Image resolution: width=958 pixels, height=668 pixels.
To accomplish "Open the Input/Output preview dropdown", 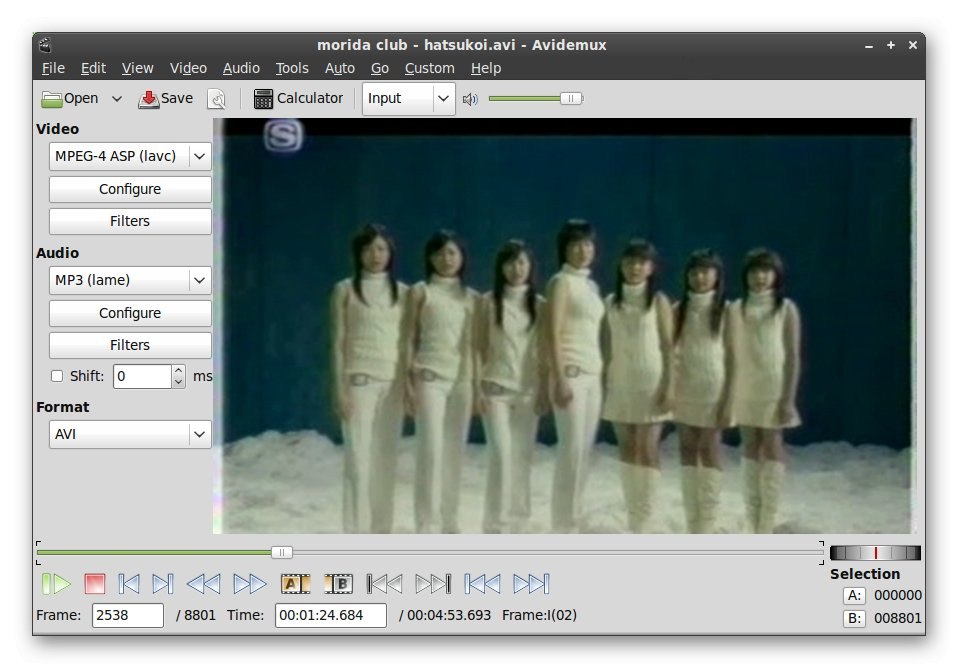I will 409,98.
